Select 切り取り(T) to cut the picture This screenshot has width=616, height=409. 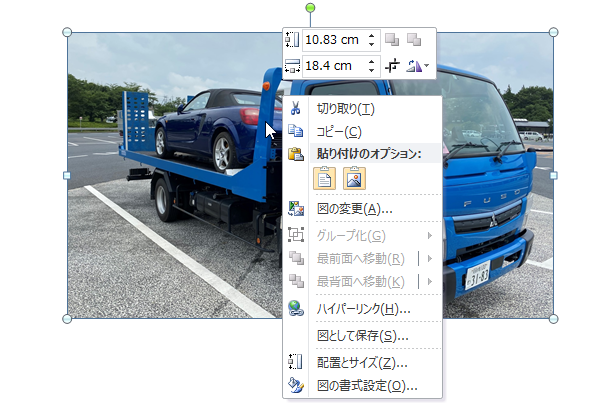345,109
